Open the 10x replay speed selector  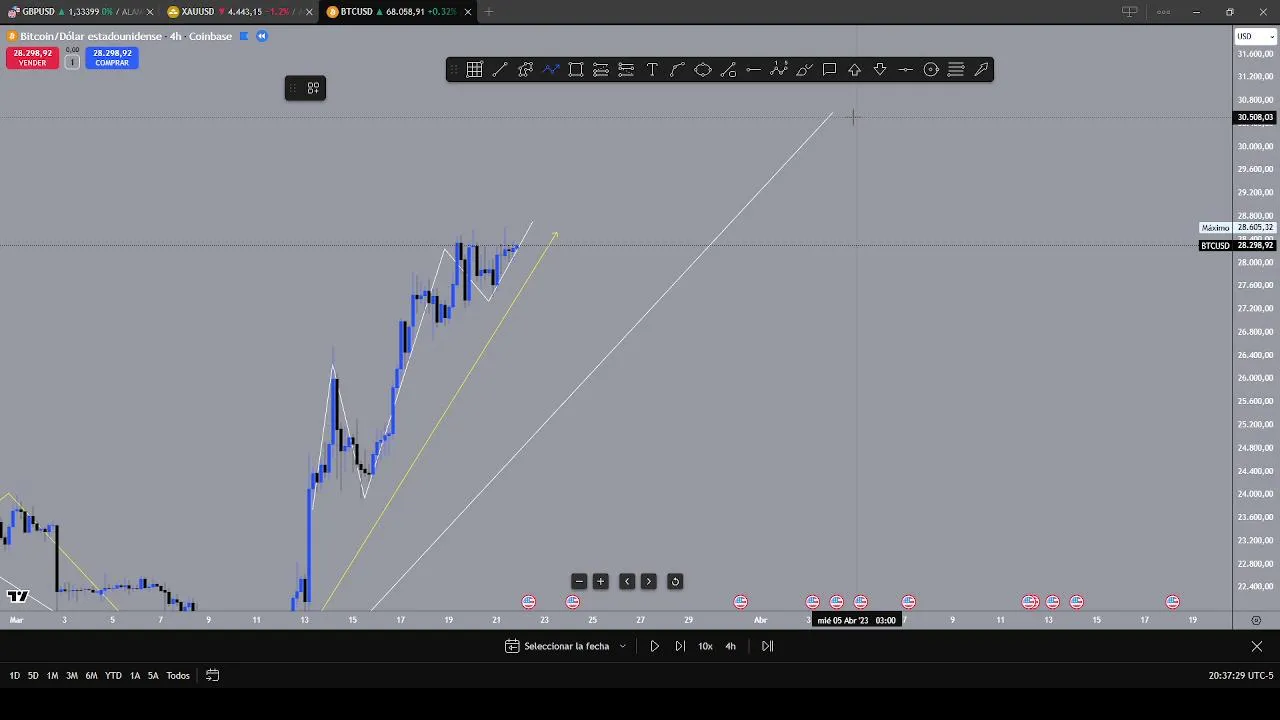click(x=705, y=646)
